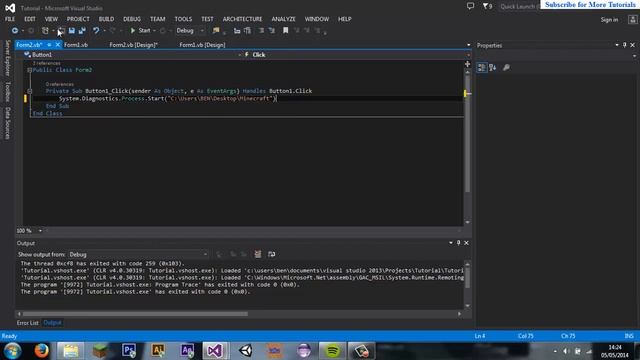This screenshot has width=640, height=360.
Task: Switch to the Form1.vb tab
Action: [x=76, y=45]
